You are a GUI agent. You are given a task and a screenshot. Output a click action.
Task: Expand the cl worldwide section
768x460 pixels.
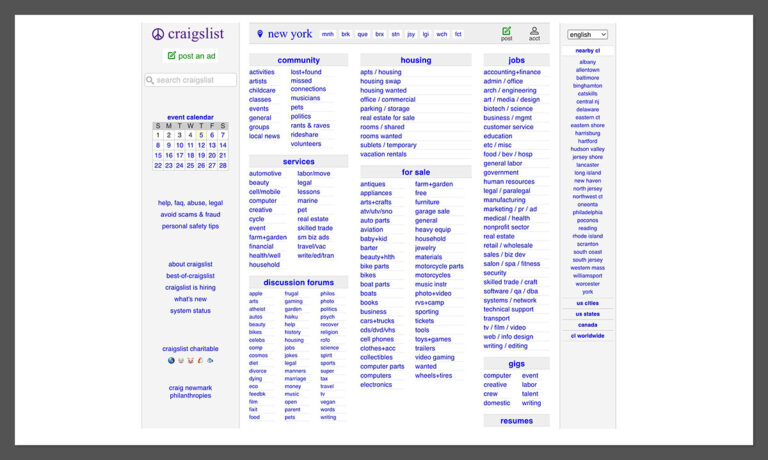coord(587,336)
